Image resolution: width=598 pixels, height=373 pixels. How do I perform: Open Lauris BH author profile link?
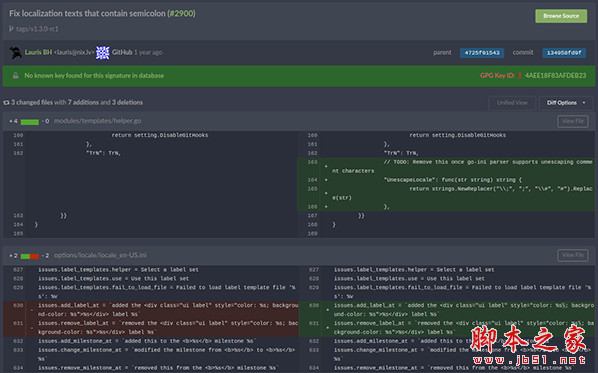click(x=38, y=52)
